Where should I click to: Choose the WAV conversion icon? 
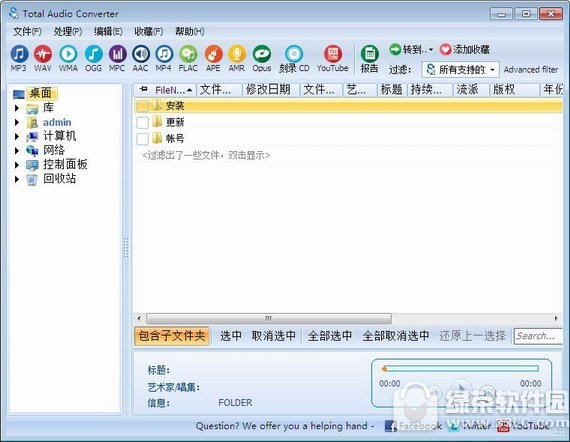[x=43, y=58]
